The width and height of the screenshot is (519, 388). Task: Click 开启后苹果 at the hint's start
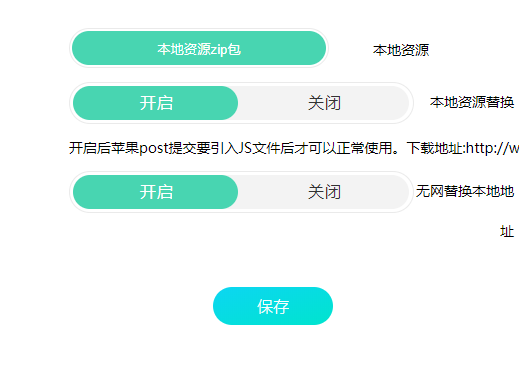pyautogui.click(x=104, y=148)
